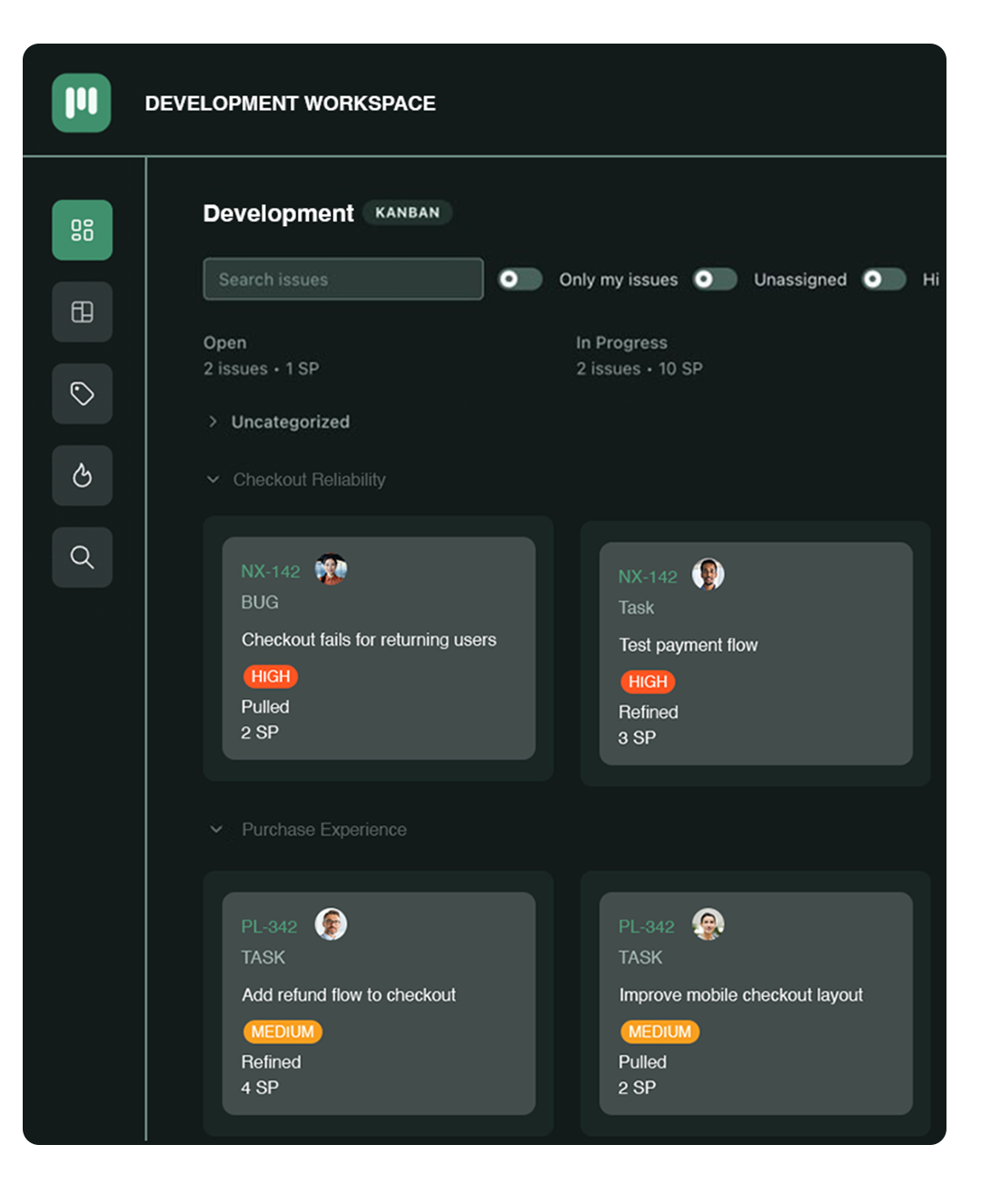Image resolution: width=981 pixels, height=1204 pixels.
Task: Click the avatar on the Test payment flow card
Action: (709, 575)
